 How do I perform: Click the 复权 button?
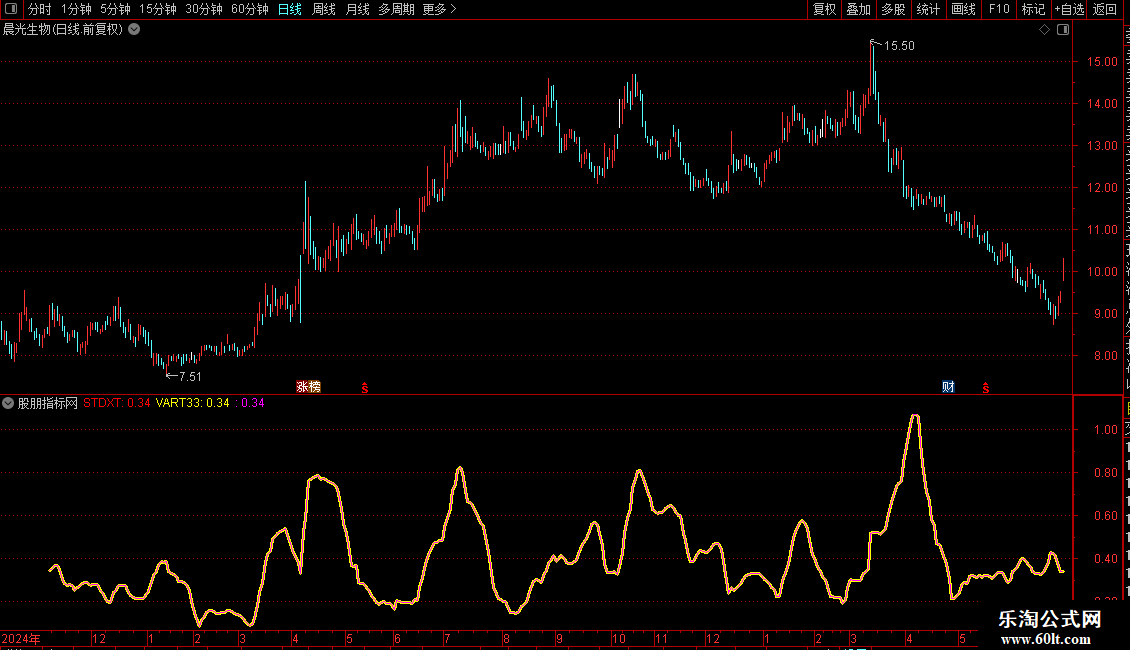[824, 9]
